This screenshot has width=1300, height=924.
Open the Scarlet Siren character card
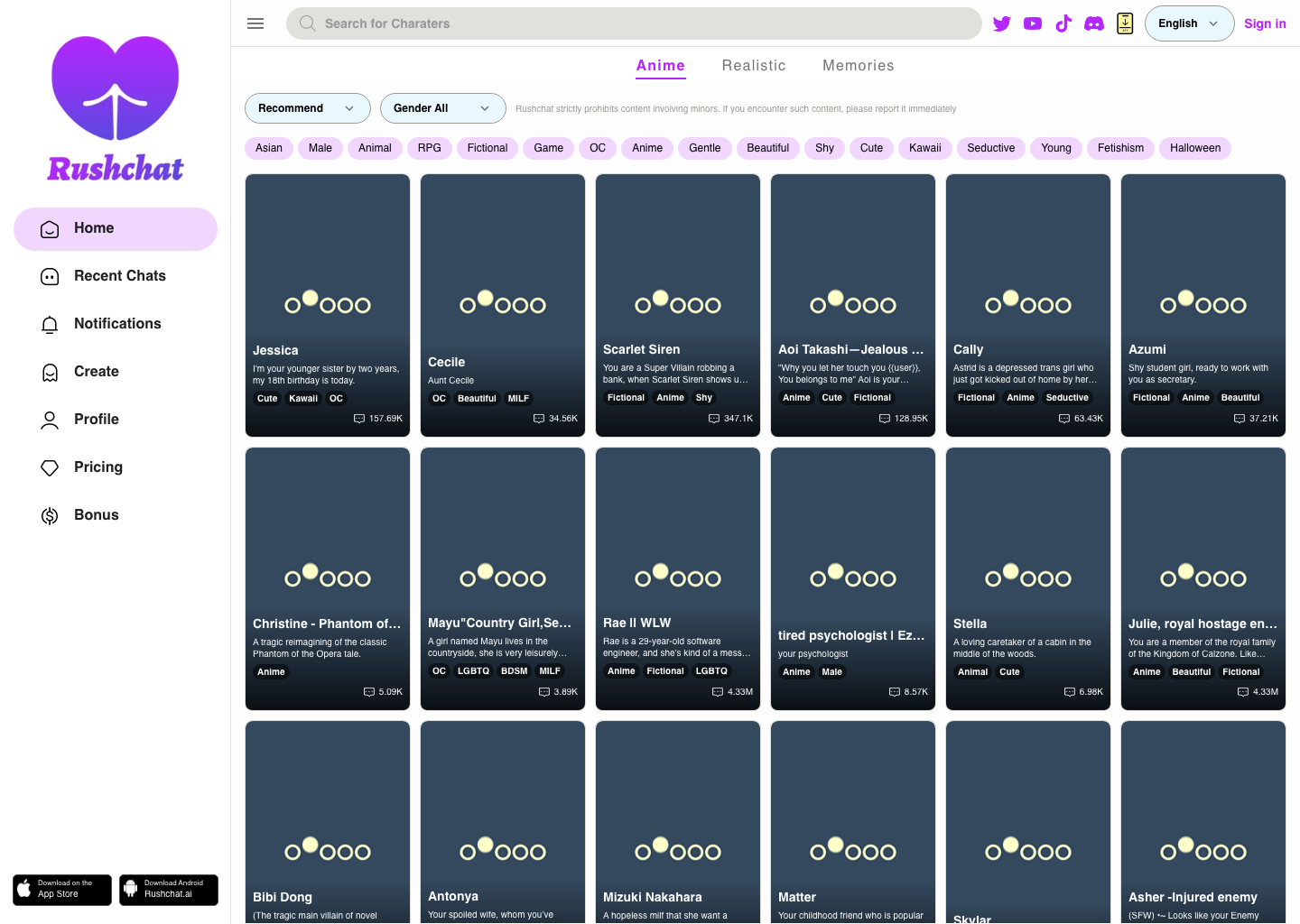tap(677, 305)
